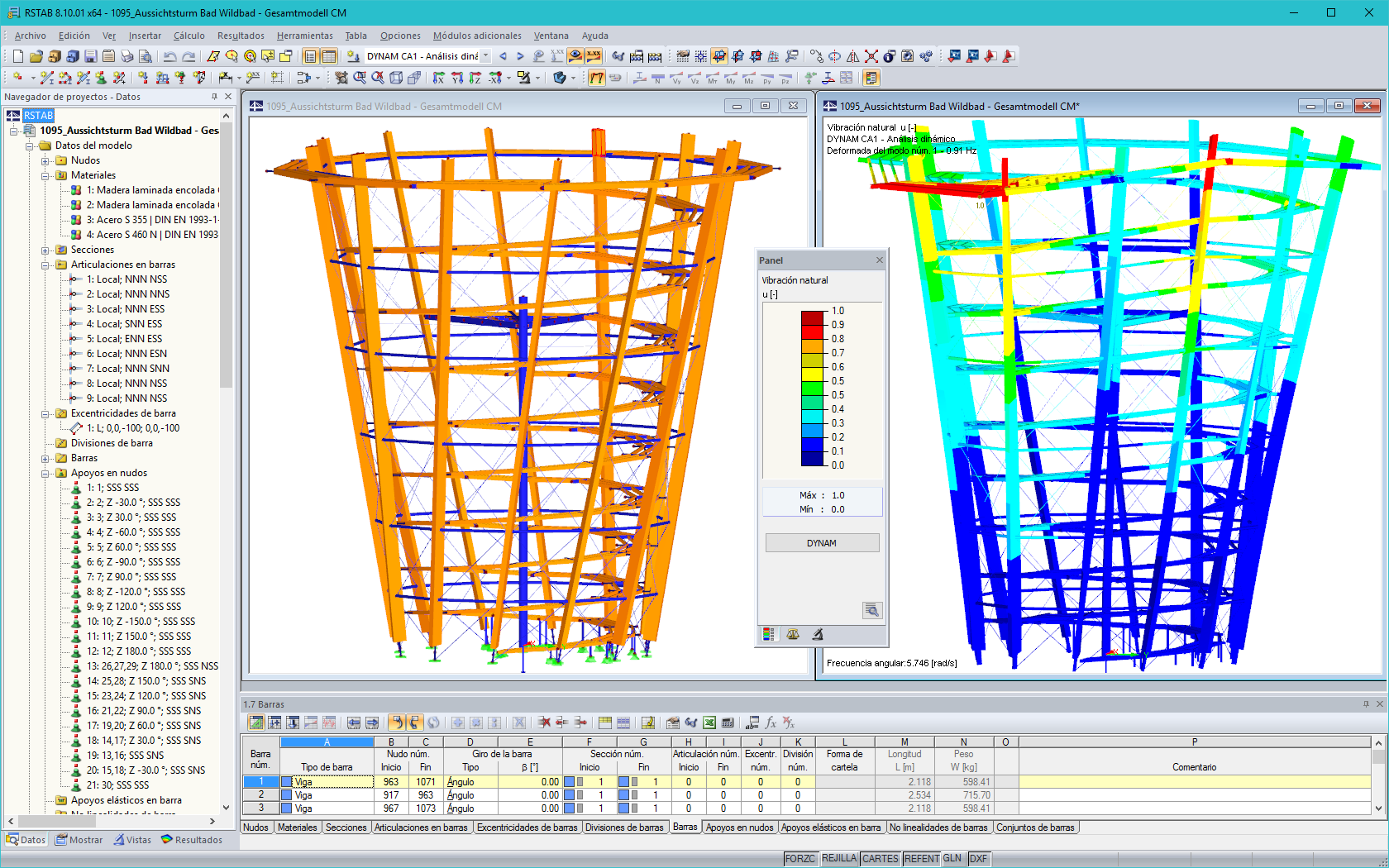This screenshot has height=868, width=1389.
Task: Close the Panel with color scale
Action: tap(878, 260)
